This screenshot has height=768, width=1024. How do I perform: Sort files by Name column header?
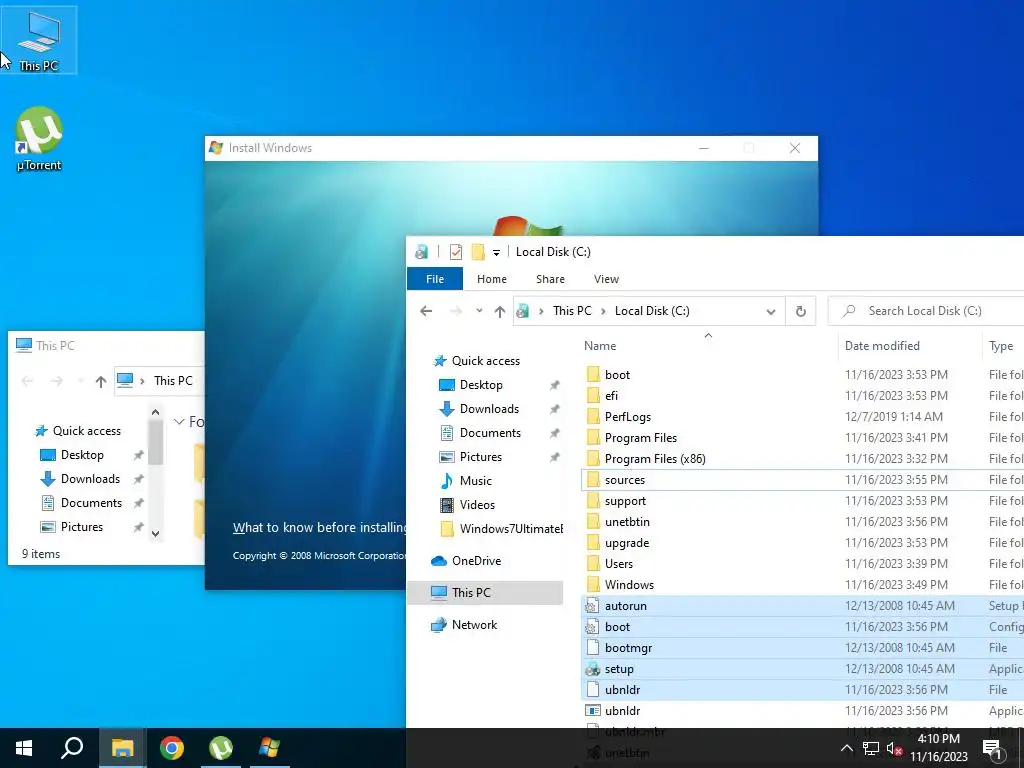click(600, 345)
